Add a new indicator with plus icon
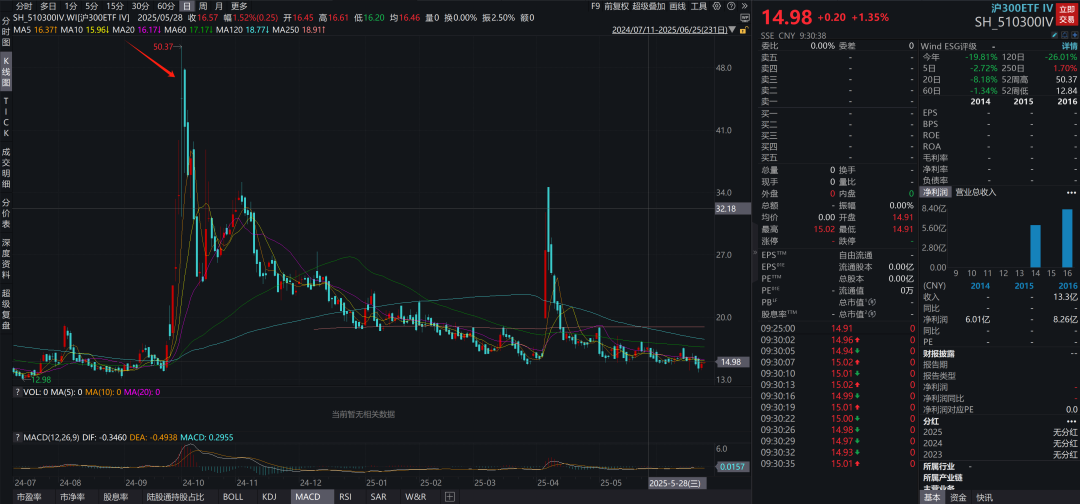Image resolution: width=1080 pixels, height=504 pixels. [x=449, y=496]
